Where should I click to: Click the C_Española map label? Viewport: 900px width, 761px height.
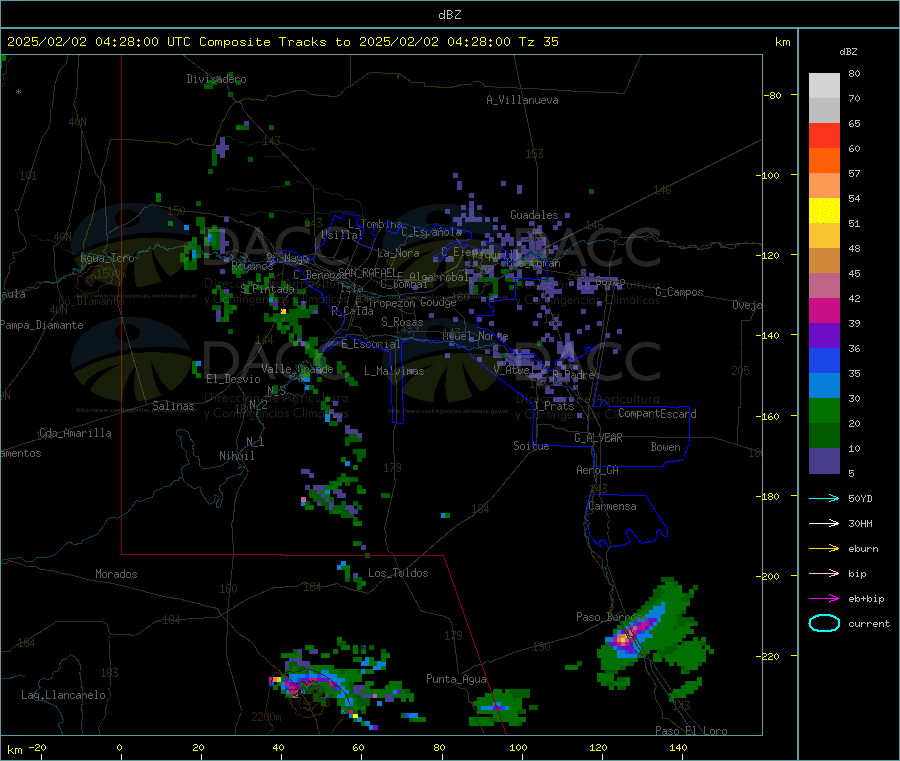tap(431, 232)
